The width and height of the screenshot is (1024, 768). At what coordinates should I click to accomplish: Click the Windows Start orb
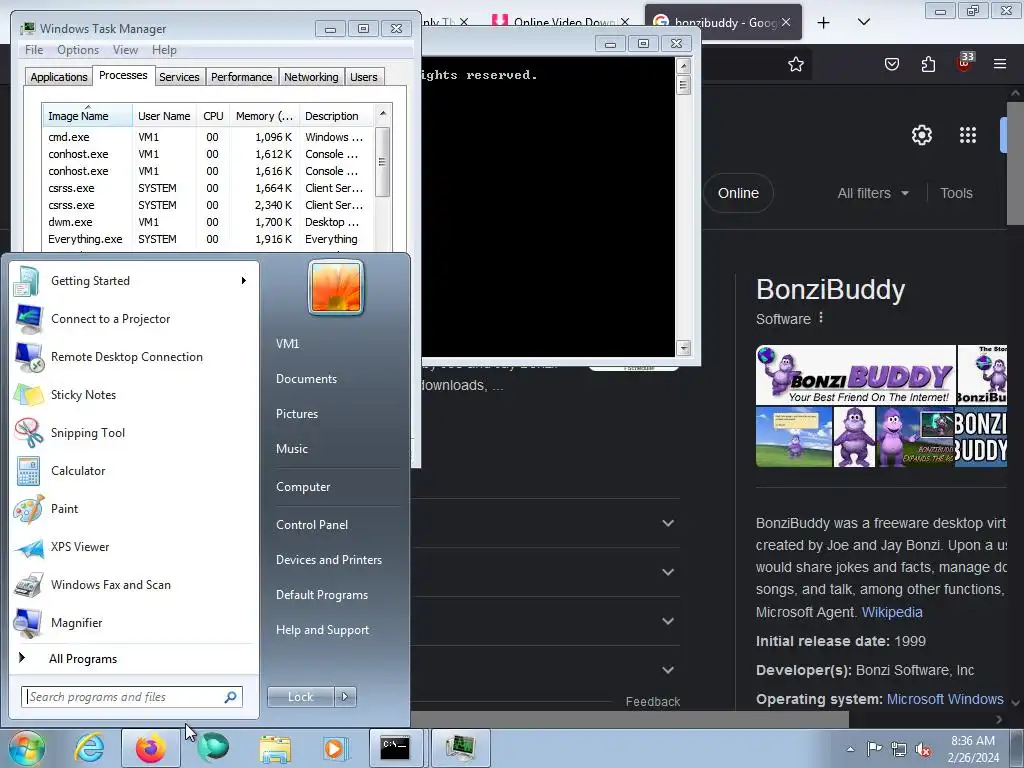click(x=27, y=748)
